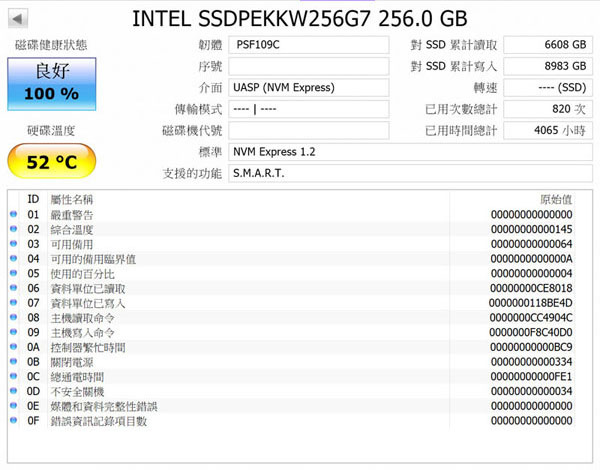Image resolution: width=600 pixels, height=470 pixels.
Task: Click the status dot for 05 使用的百分比
Action: 14,273
